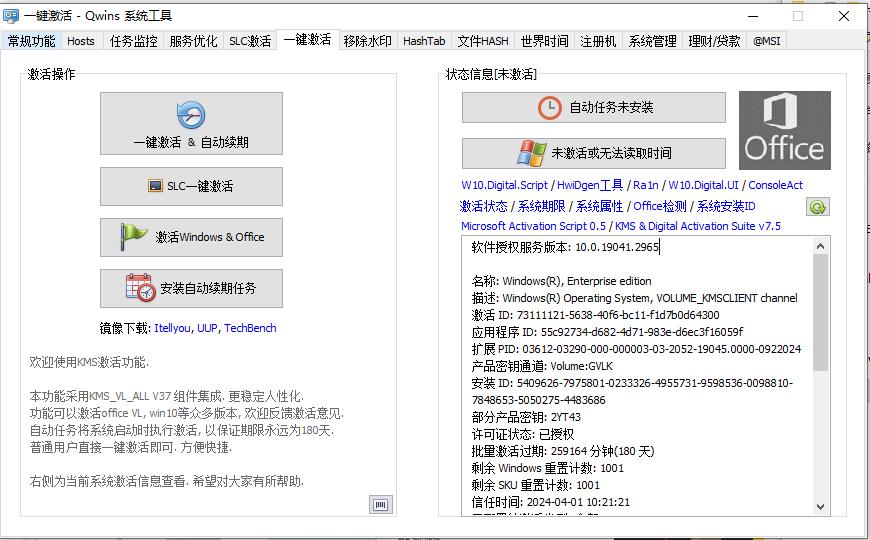
Task: Select the 系统管理 tab
Action: tap(652, 41)
